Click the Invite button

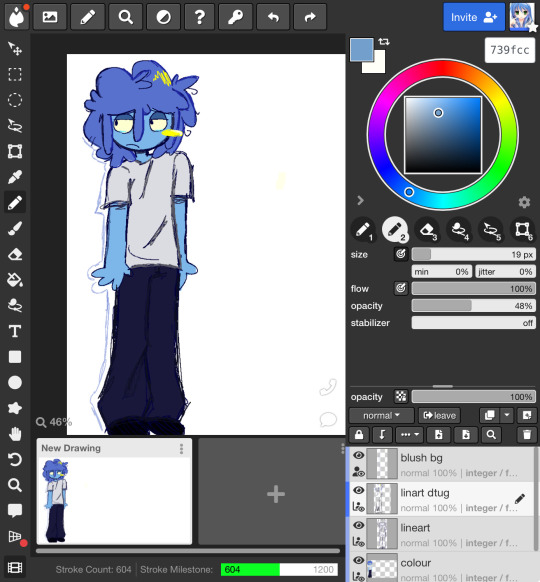[x=474, y=17]
